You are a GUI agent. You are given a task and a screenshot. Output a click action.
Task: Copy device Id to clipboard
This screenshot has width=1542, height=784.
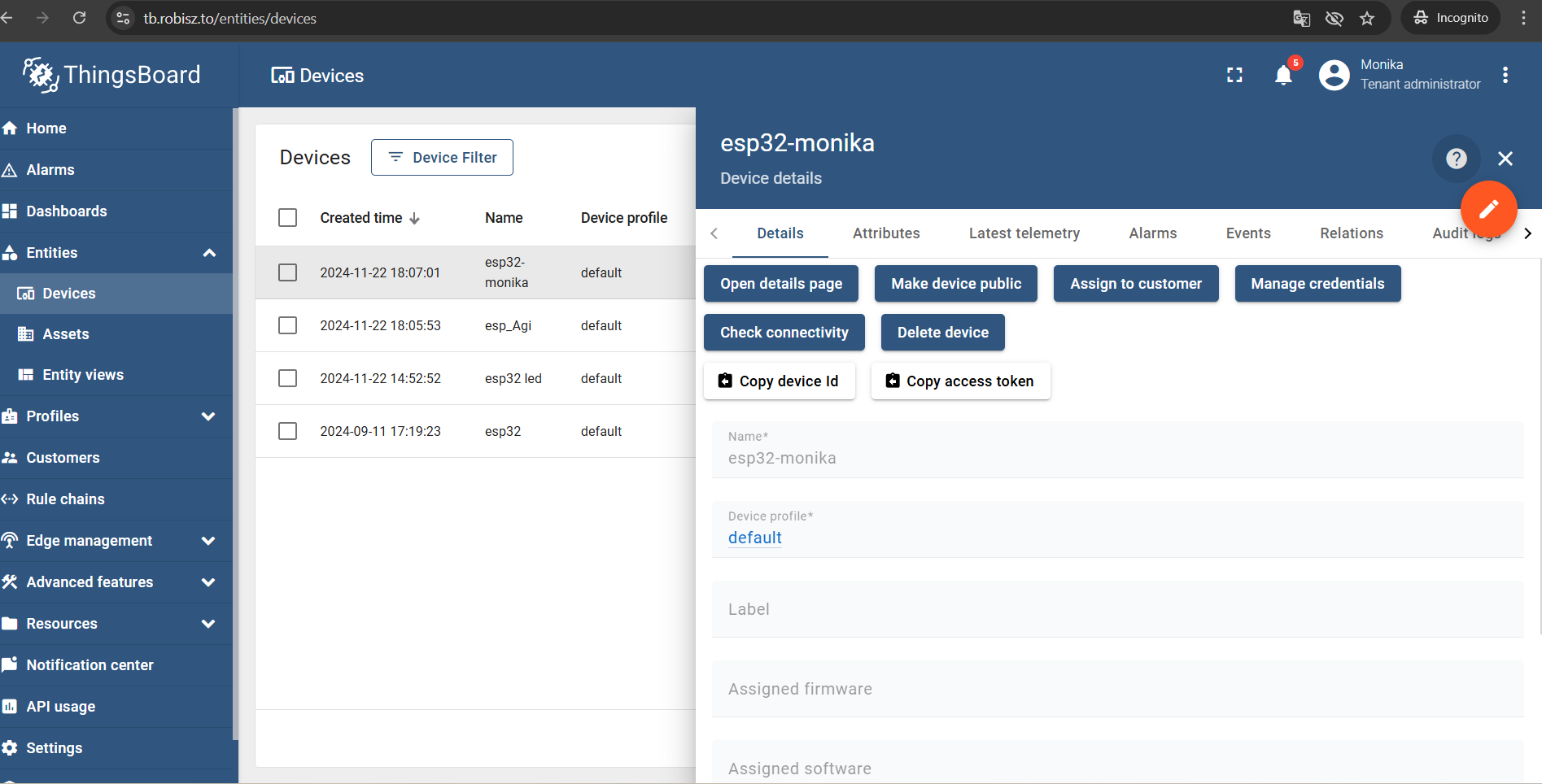780,381
